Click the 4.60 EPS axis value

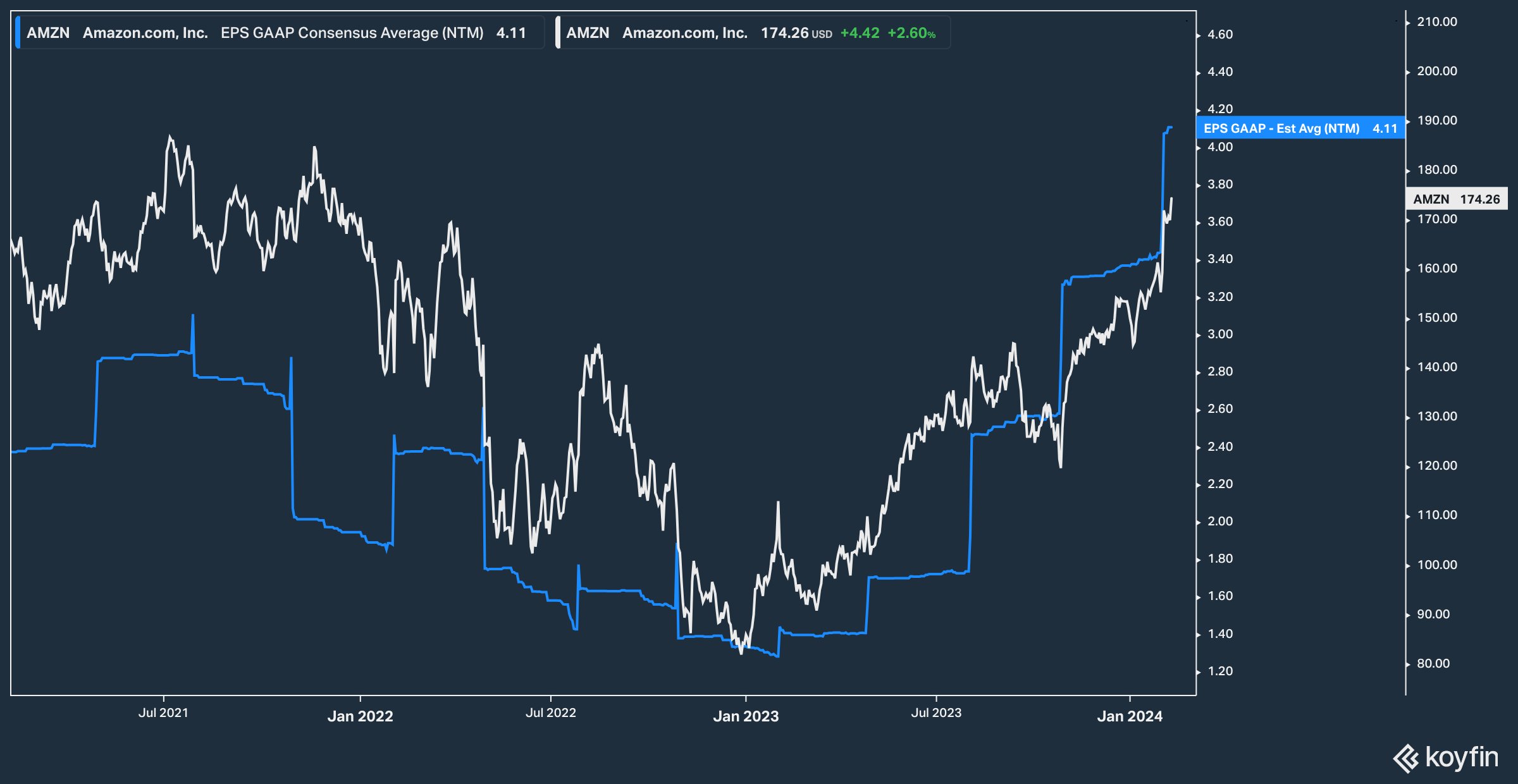(1220, 35)
